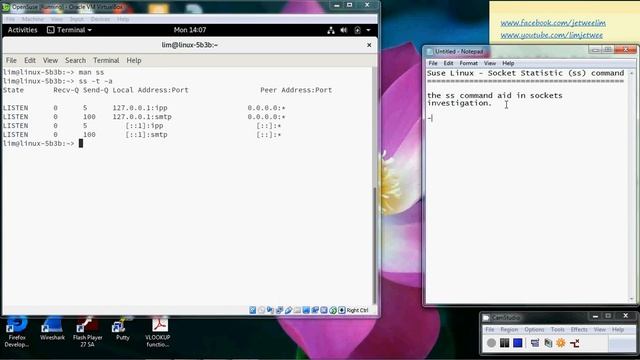
Task: Open the terminal Edit menu
Action: (x=30, y=60)
